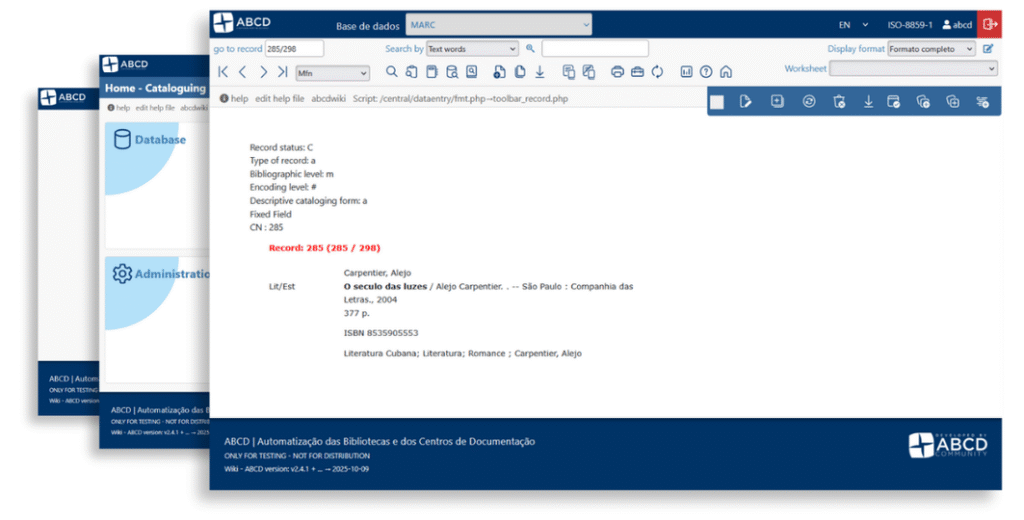Open the statistics chart icon
1024x520 pixels.
click(687, 72)
